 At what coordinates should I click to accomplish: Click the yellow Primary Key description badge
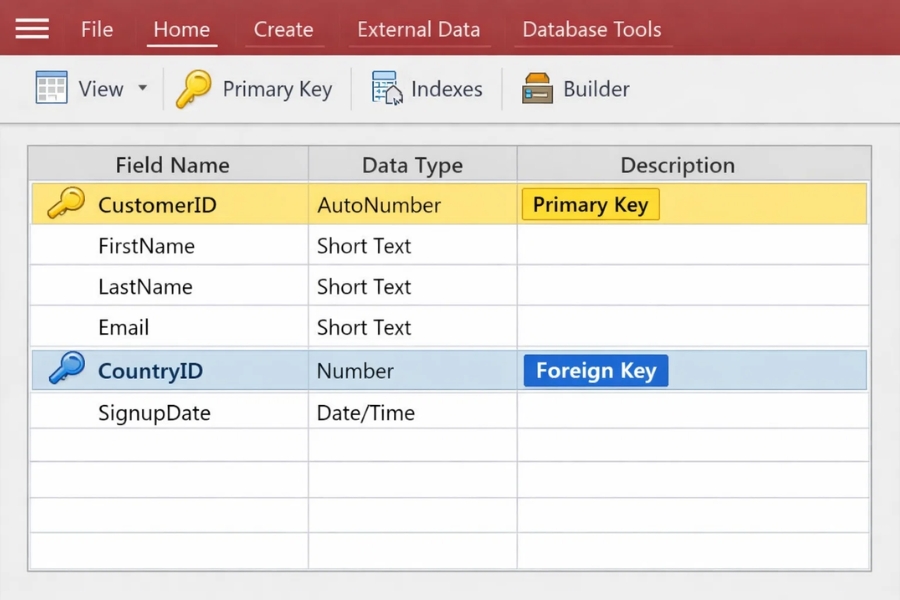click(590, 205)
